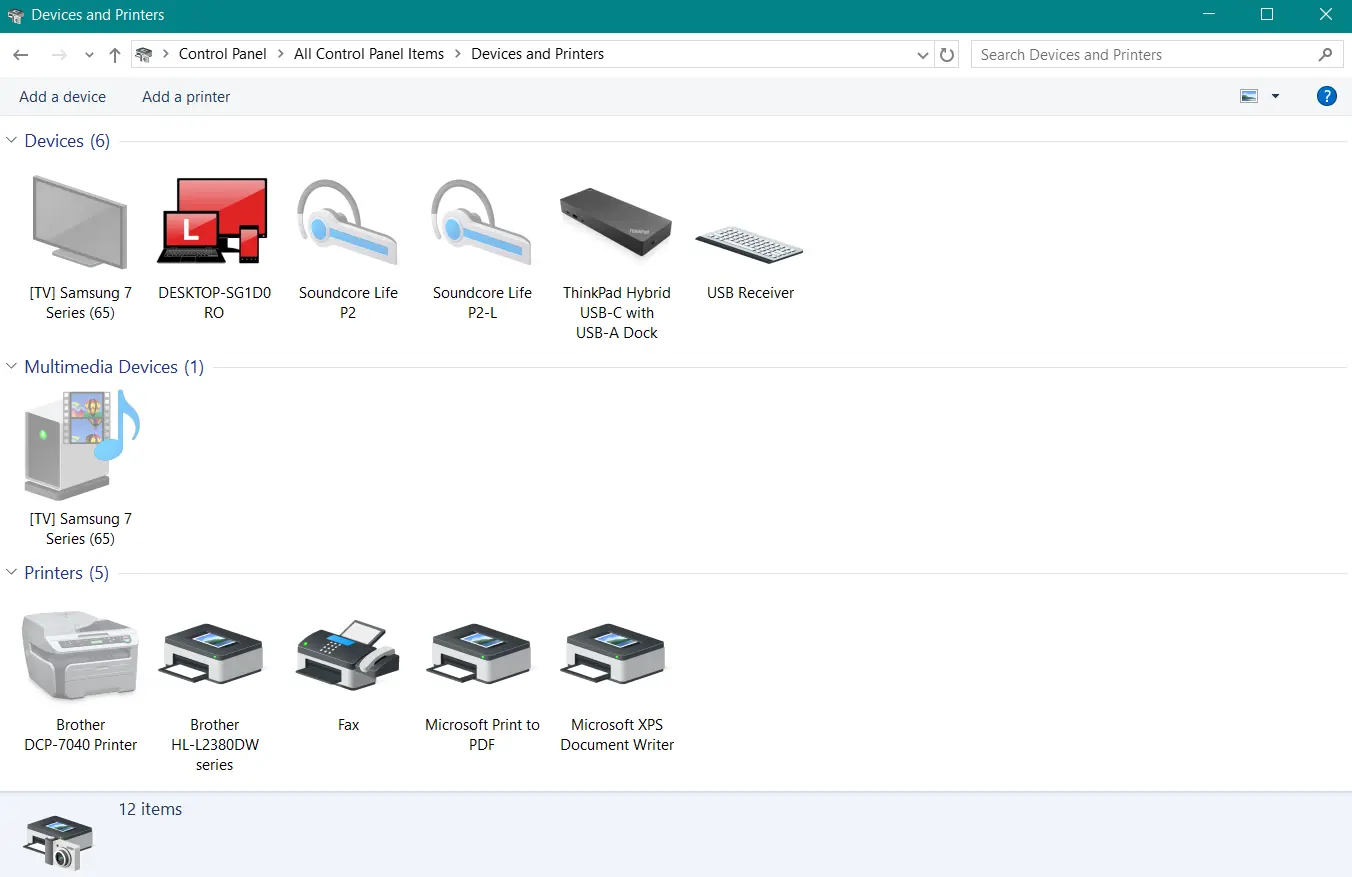
Task: Click Add a device
Action: click(x=62, y=97)
